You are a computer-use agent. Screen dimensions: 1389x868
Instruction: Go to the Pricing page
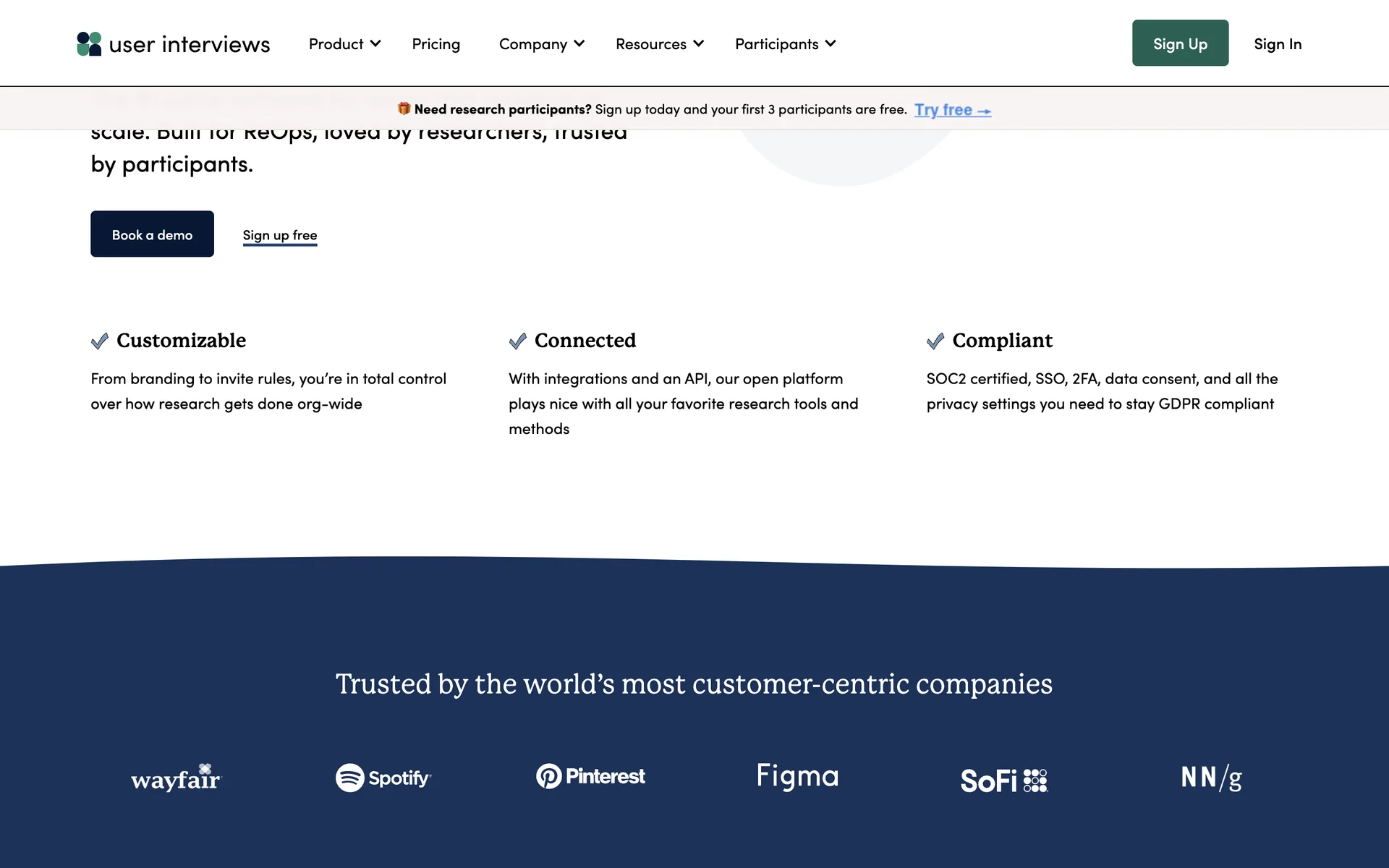(436, 44)
